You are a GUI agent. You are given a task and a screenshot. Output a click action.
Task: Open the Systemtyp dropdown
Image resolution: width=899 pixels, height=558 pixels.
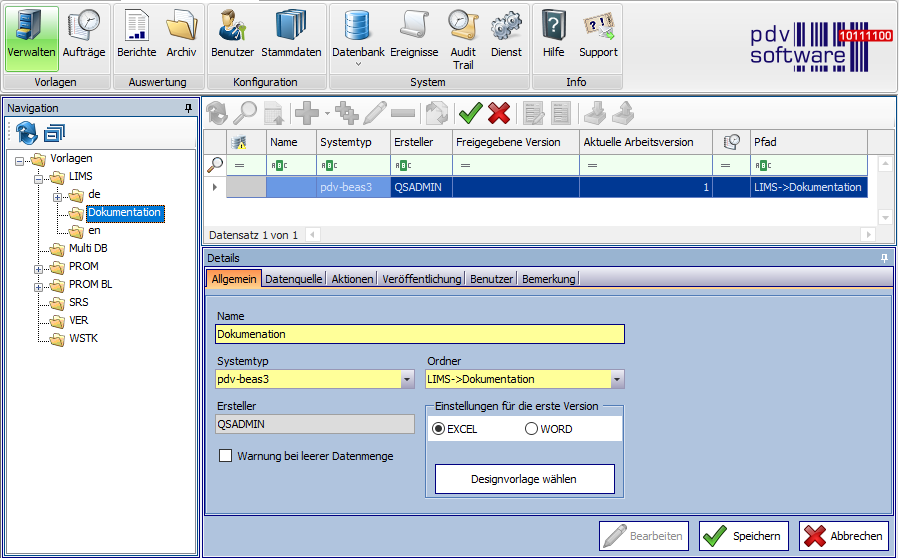[x=407, y=379]
